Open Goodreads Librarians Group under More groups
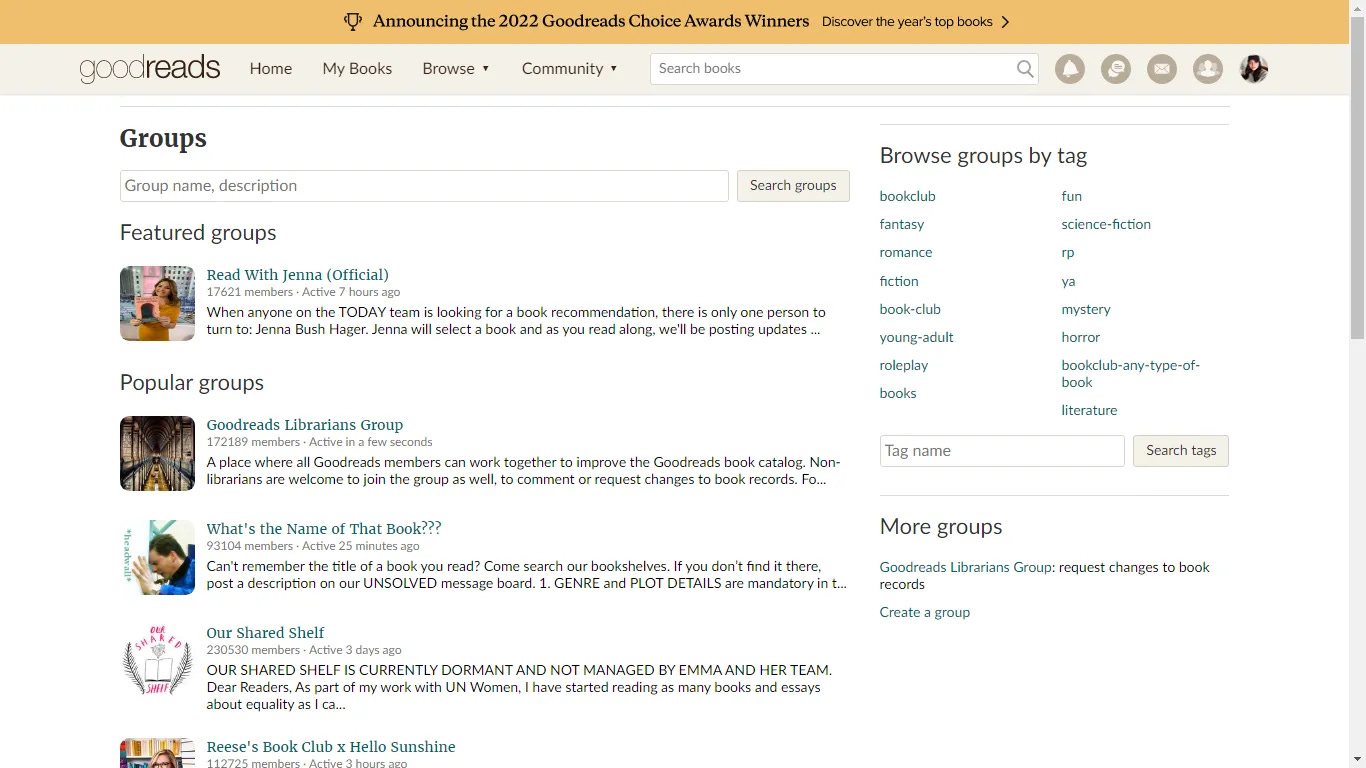Viewport: 1366px width, 768px height. [965, 567]
